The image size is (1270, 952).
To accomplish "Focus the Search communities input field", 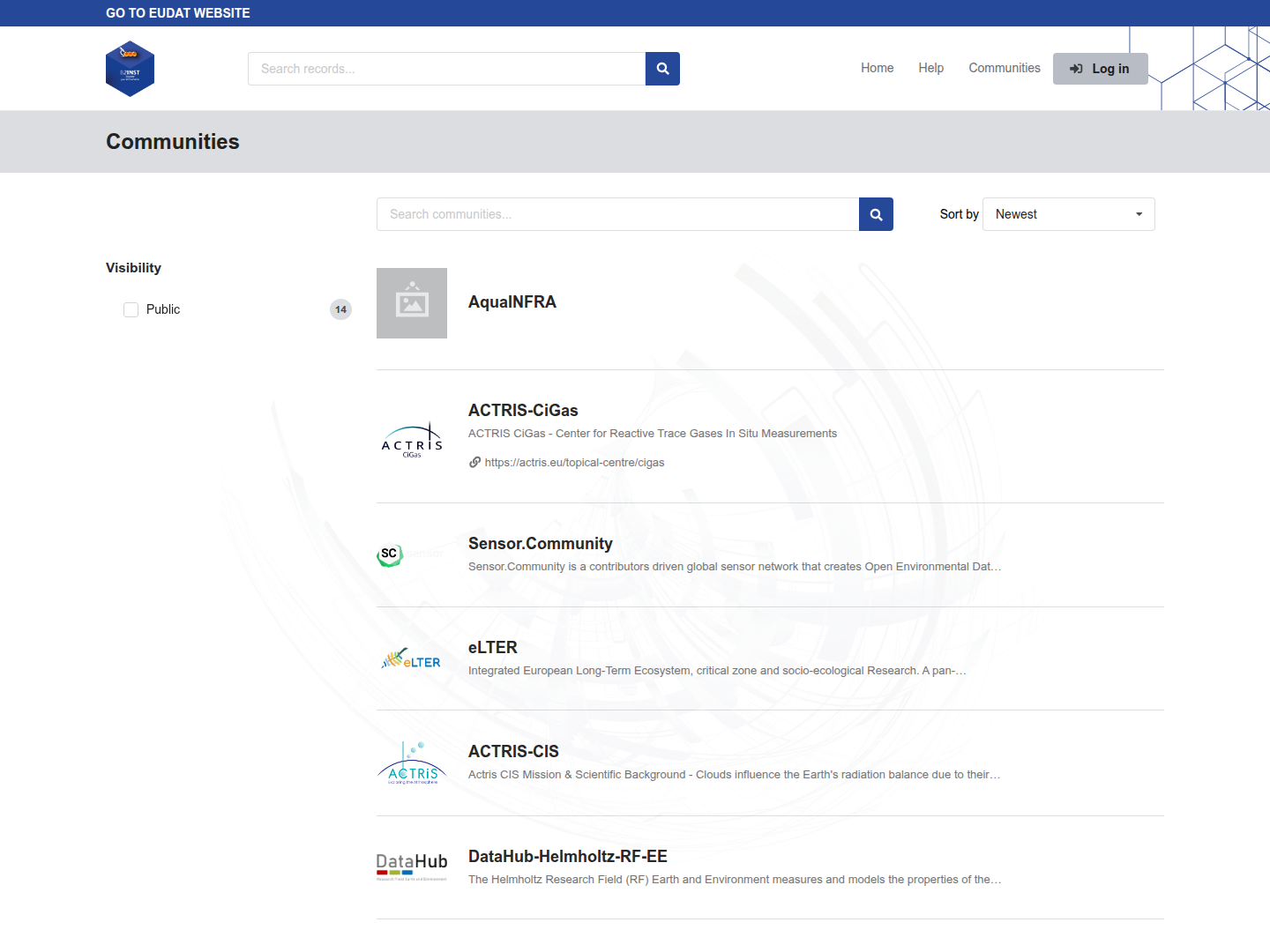I will (x=618, y=214).
